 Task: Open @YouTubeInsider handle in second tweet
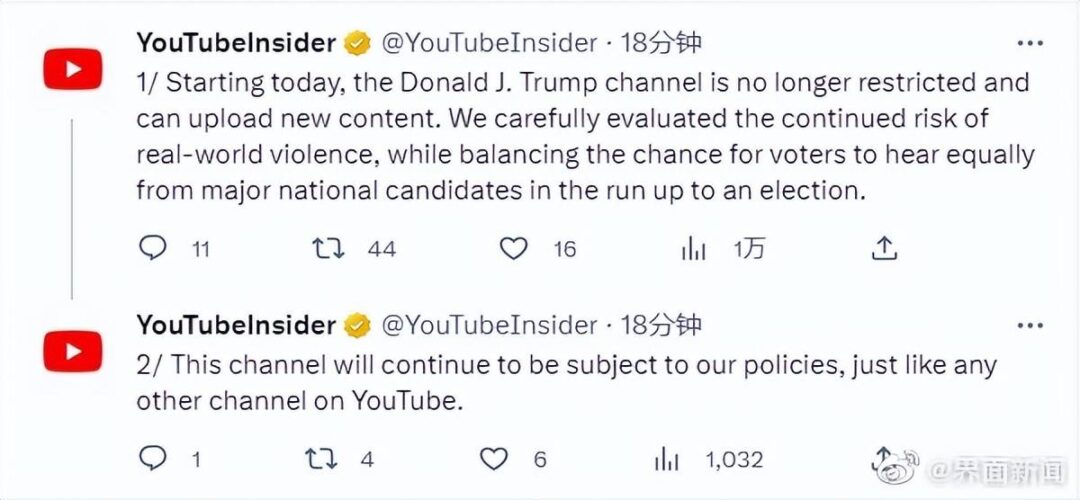click(489, 325)
